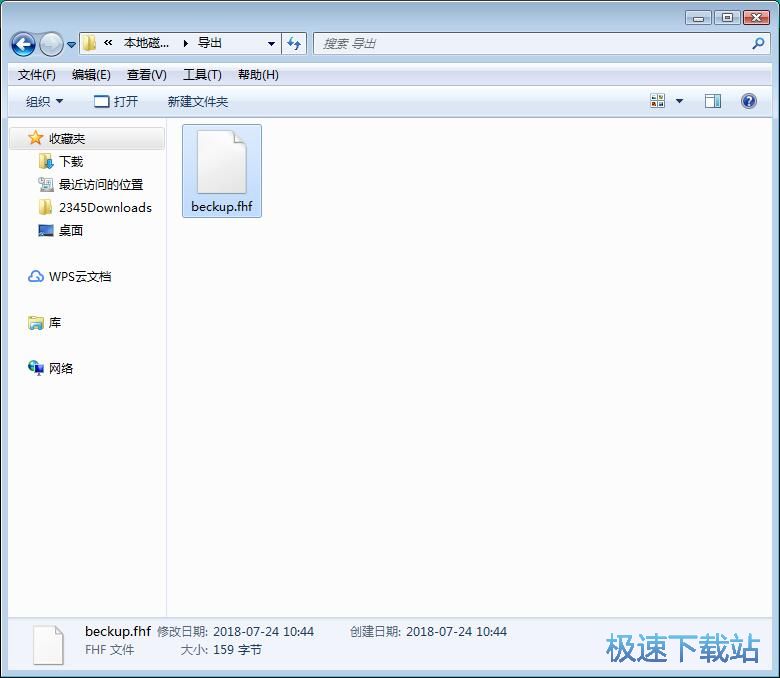Select 库 in the navigation pane
This screenshot has width=780, height=678.
(55, 322)
